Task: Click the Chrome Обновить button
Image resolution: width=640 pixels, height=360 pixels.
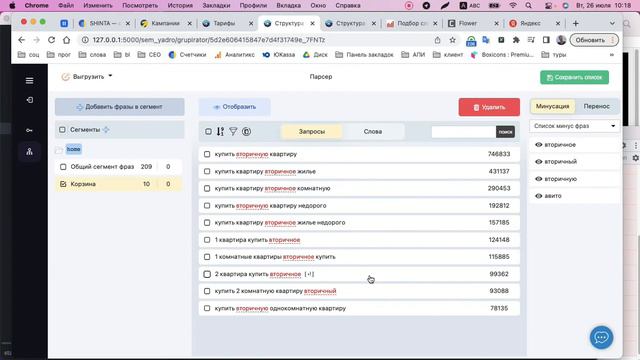Action: coord(594,40)
